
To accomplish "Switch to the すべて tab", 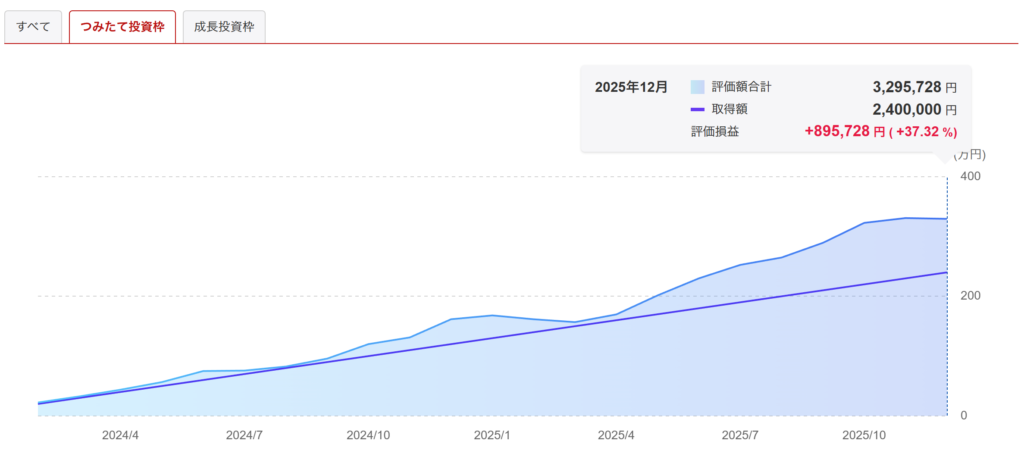I will (34, 27).
